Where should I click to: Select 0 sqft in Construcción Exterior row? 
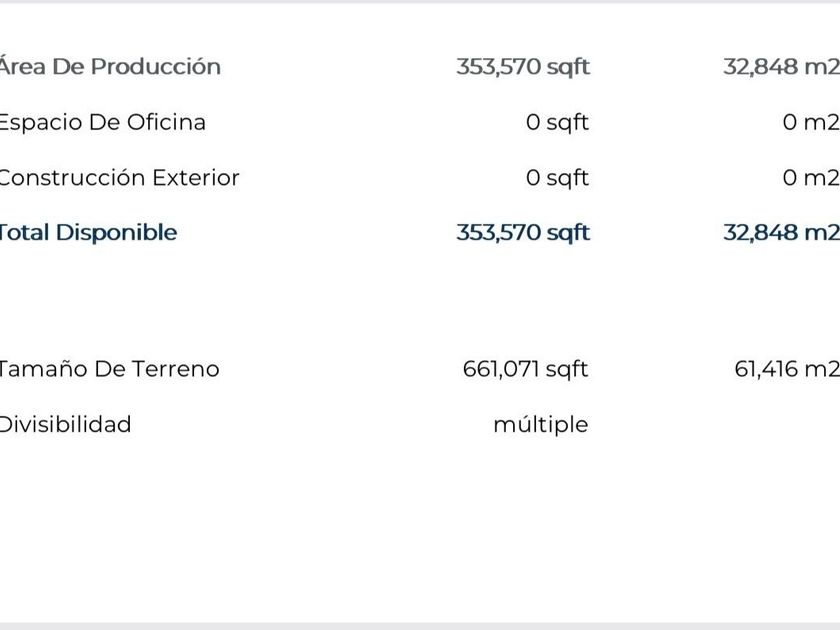click(x=557, y=178)
